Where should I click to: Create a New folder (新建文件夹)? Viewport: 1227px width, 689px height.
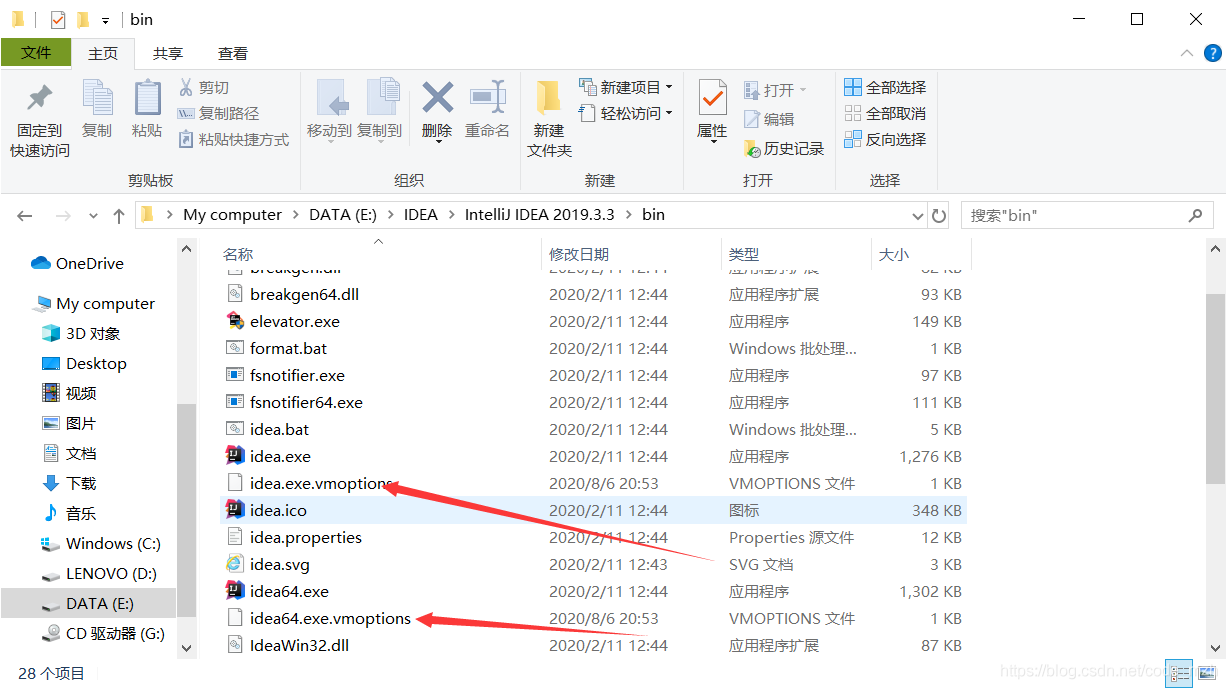(549, 118)
